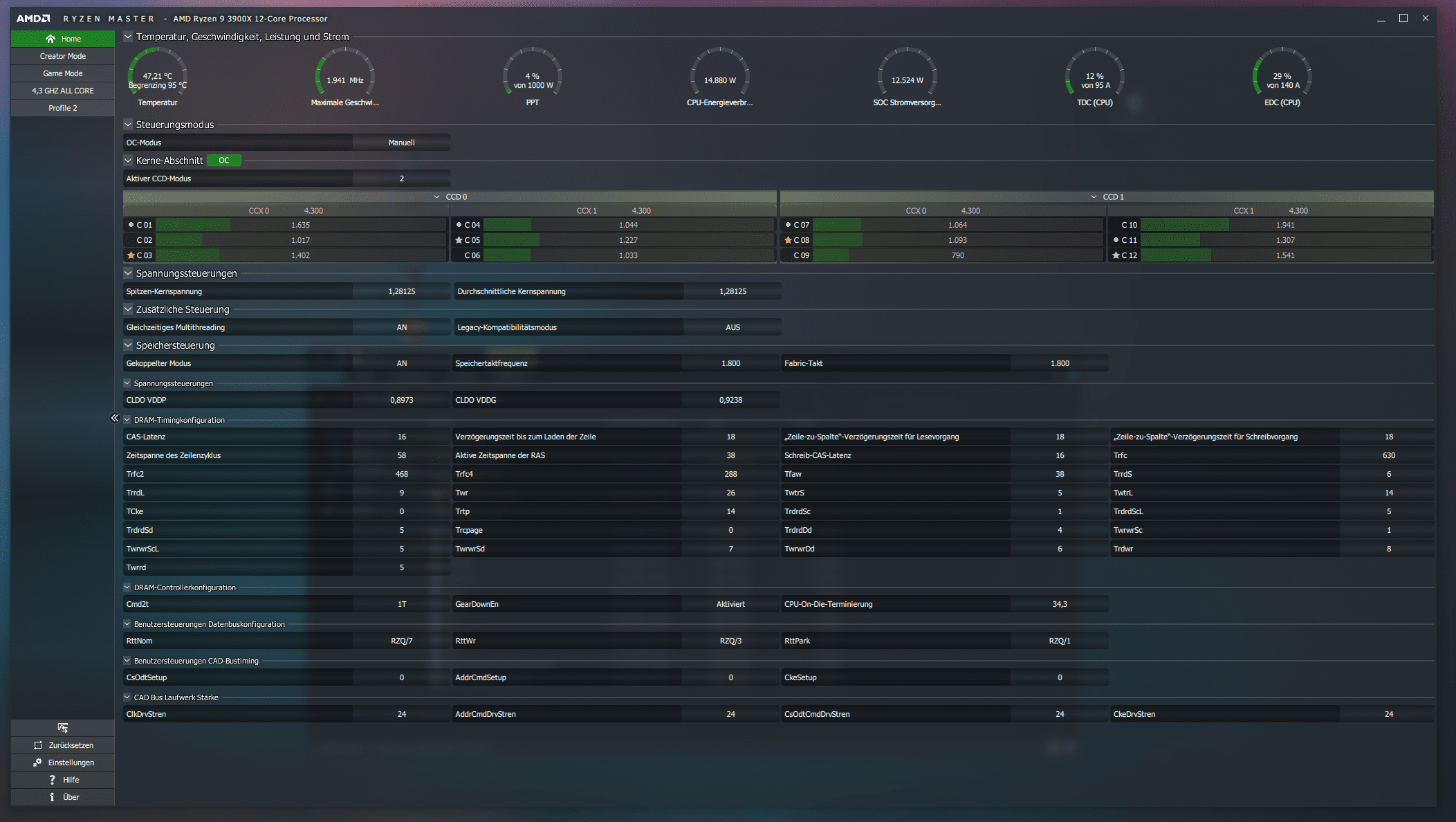Click the gold star icon on core C 08
This screenshot has width=1456, height=822.
tap(788, 240)
